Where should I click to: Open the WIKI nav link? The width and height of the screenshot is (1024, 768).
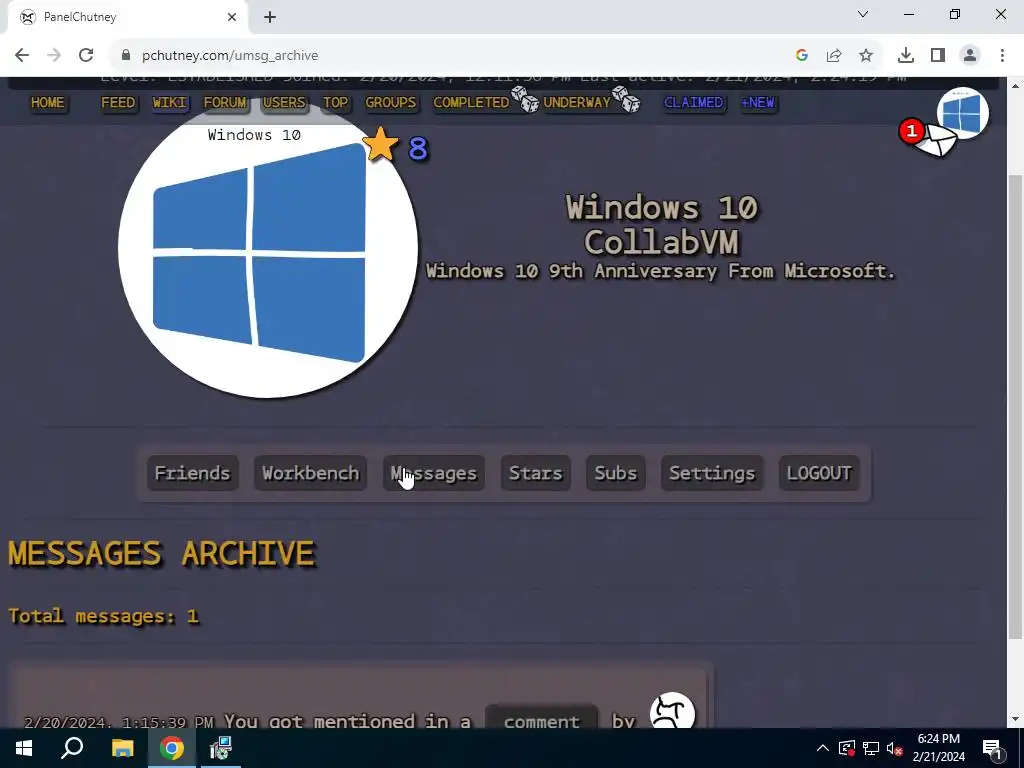pyautogui.click(x=170, y=103)
